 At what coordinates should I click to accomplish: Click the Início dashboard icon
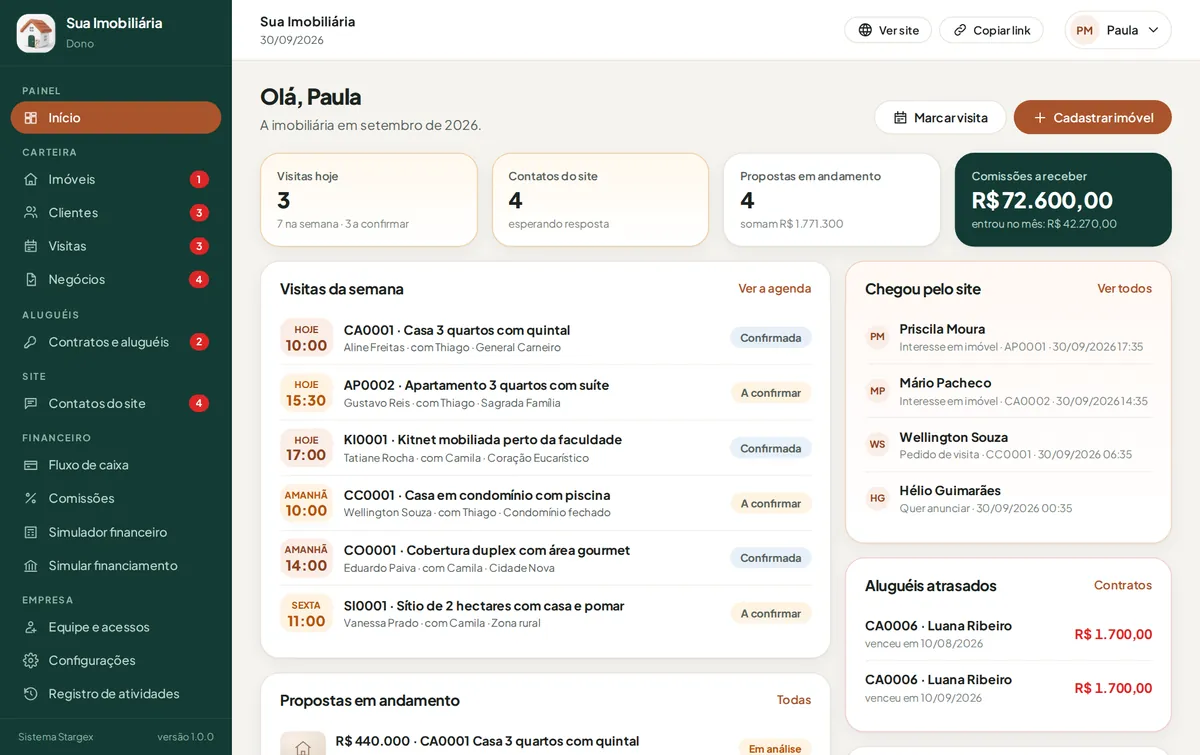coord(31,118)
